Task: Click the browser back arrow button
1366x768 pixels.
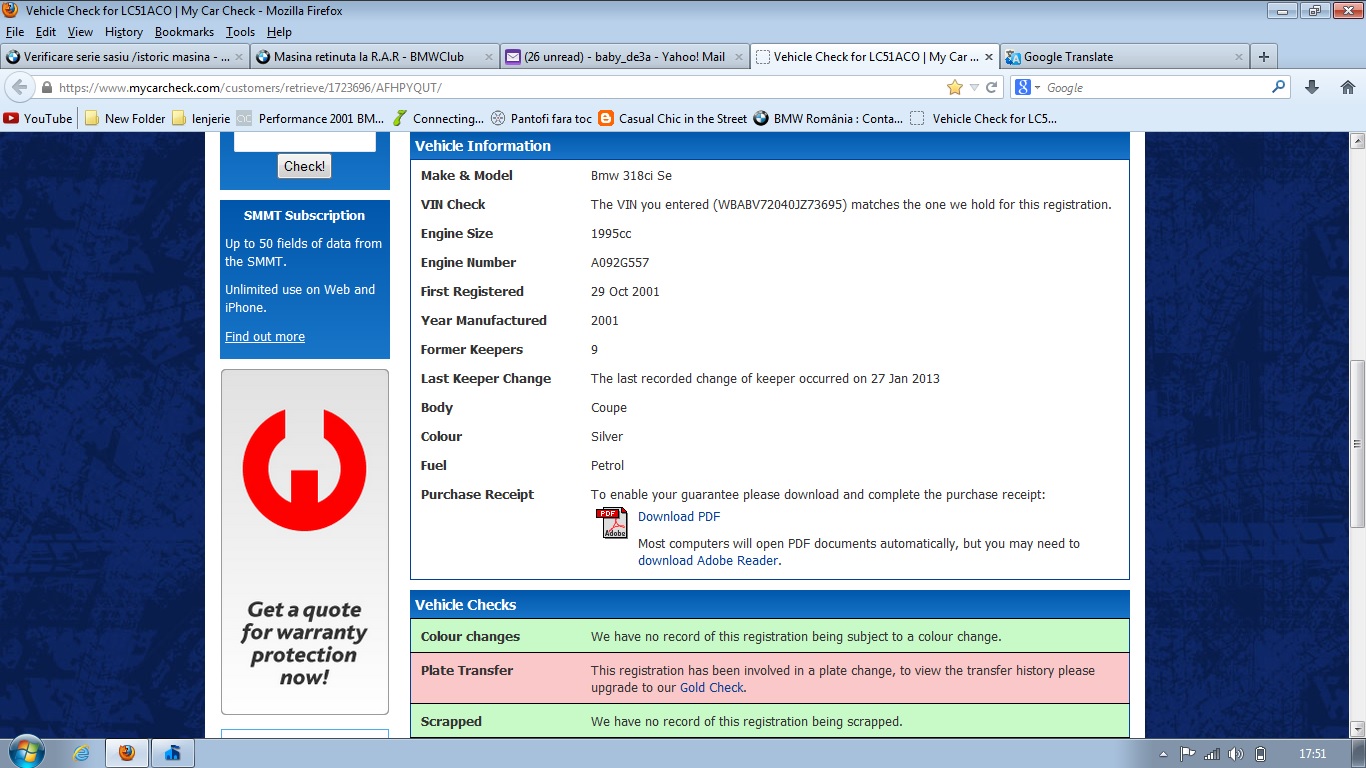Action: tap(18, 87)
